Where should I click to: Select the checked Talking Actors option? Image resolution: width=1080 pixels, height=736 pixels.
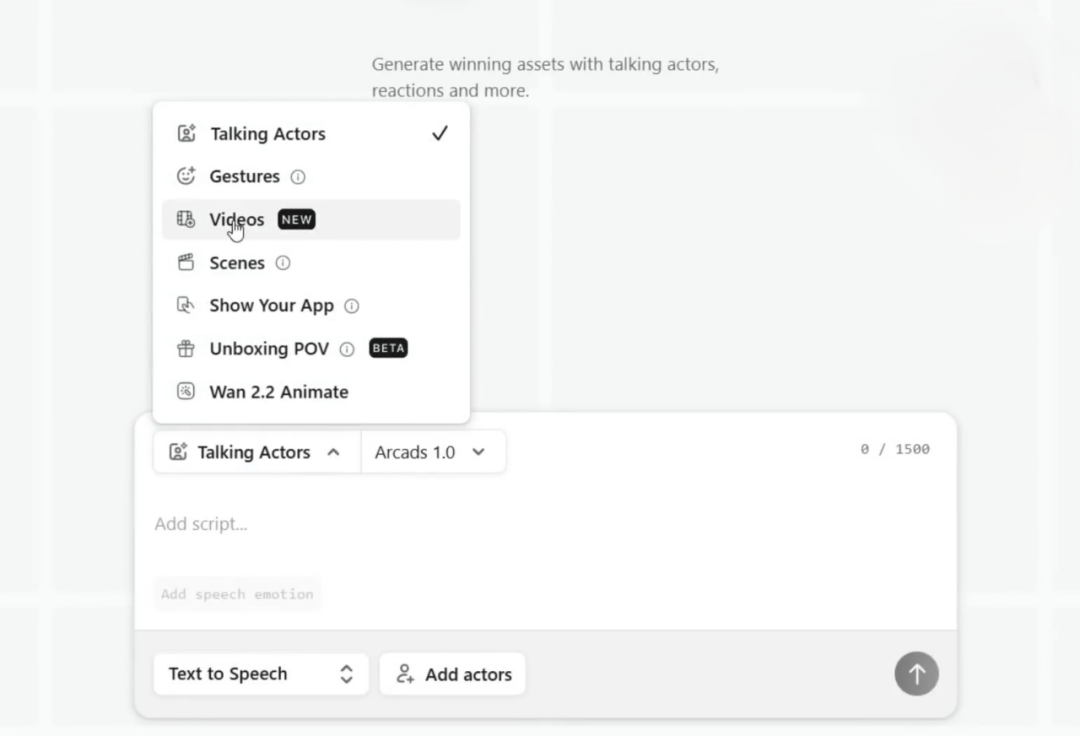(x=268, y=134)
